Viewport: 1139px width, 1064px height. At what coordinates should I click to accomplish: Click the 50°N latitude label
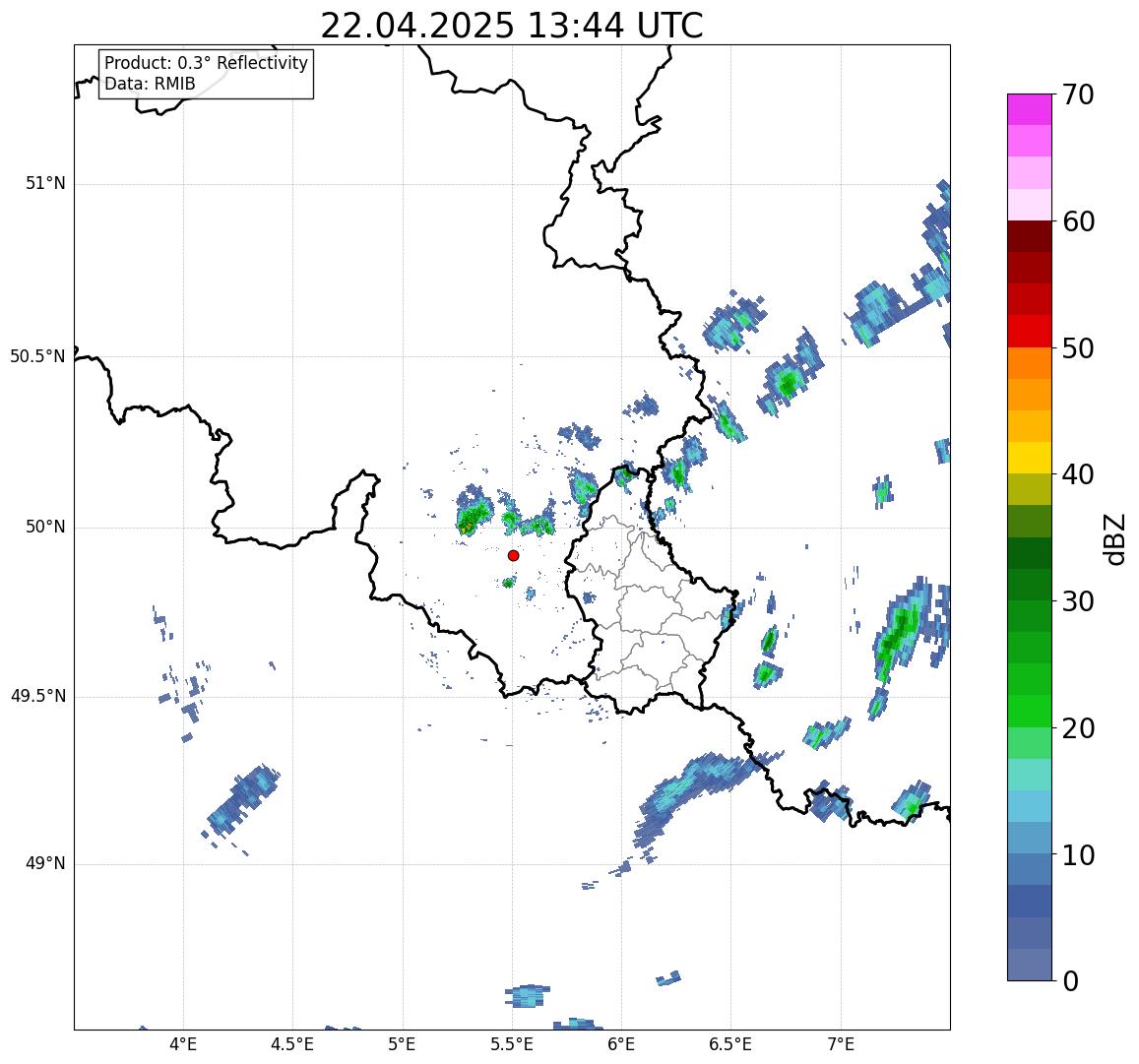pyautogui.click(x=45, y=528)
